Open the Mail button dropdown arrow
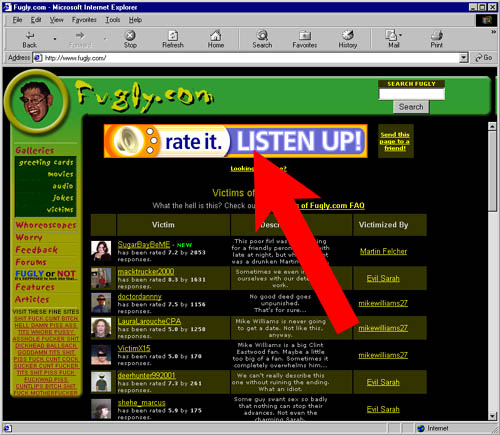This screenshot has height=435, width=500. [401, 35]
